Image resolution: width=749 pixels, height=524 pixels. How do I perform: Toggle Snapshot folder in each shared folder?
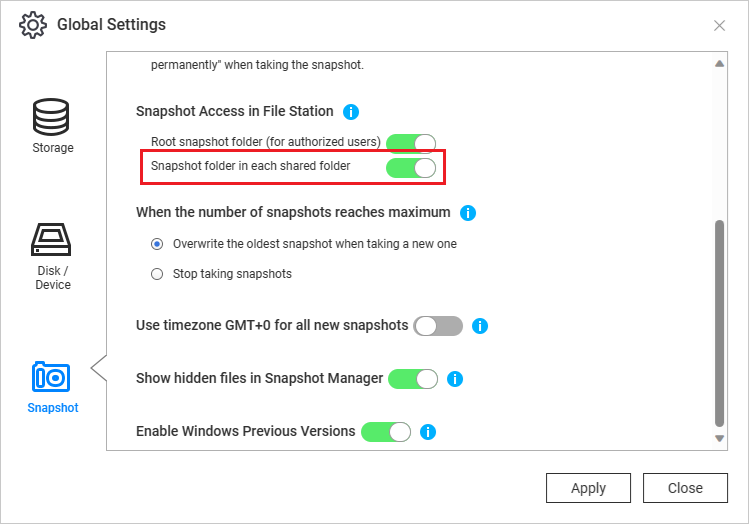tap(411, 168)
